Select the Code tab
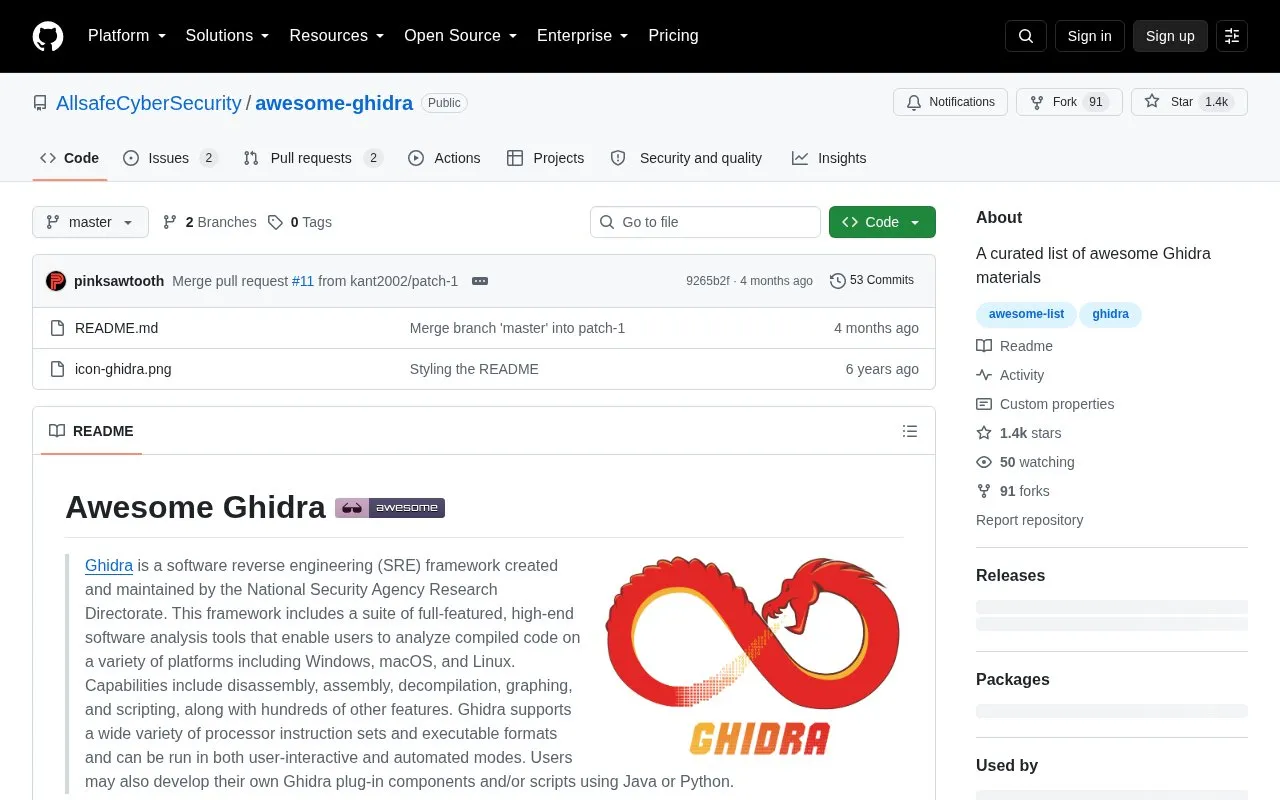 point(70,158)
